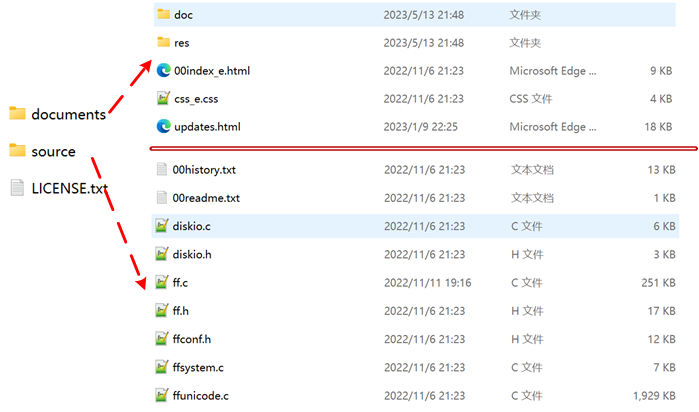Select the 00readme.txt file name
Image resolution: width=699 pixels, height=412 pixels.
[206, 198]
